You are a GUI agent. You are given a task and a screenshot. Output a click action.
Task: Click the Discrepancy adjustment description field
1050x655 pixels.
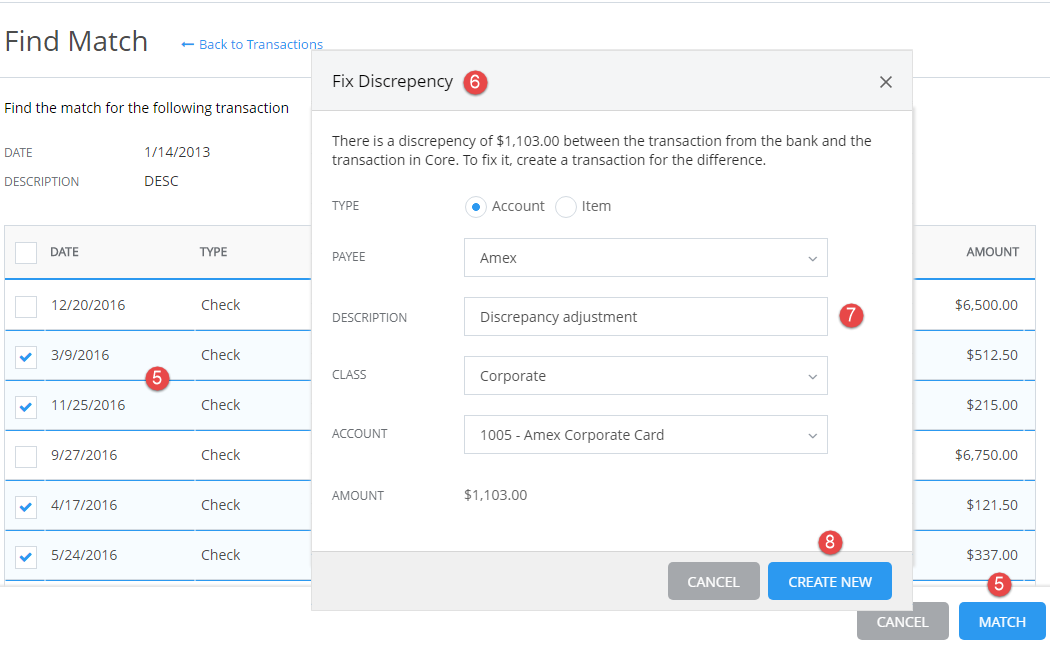(x=645, y=316)
